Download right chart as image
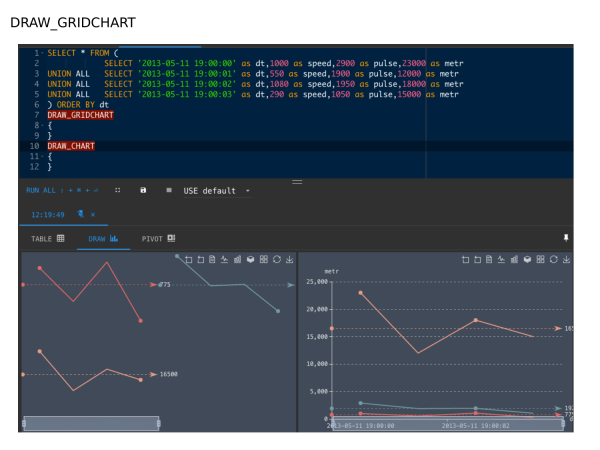The height and width of the screenshot is (450, 600). coord(567,260)
